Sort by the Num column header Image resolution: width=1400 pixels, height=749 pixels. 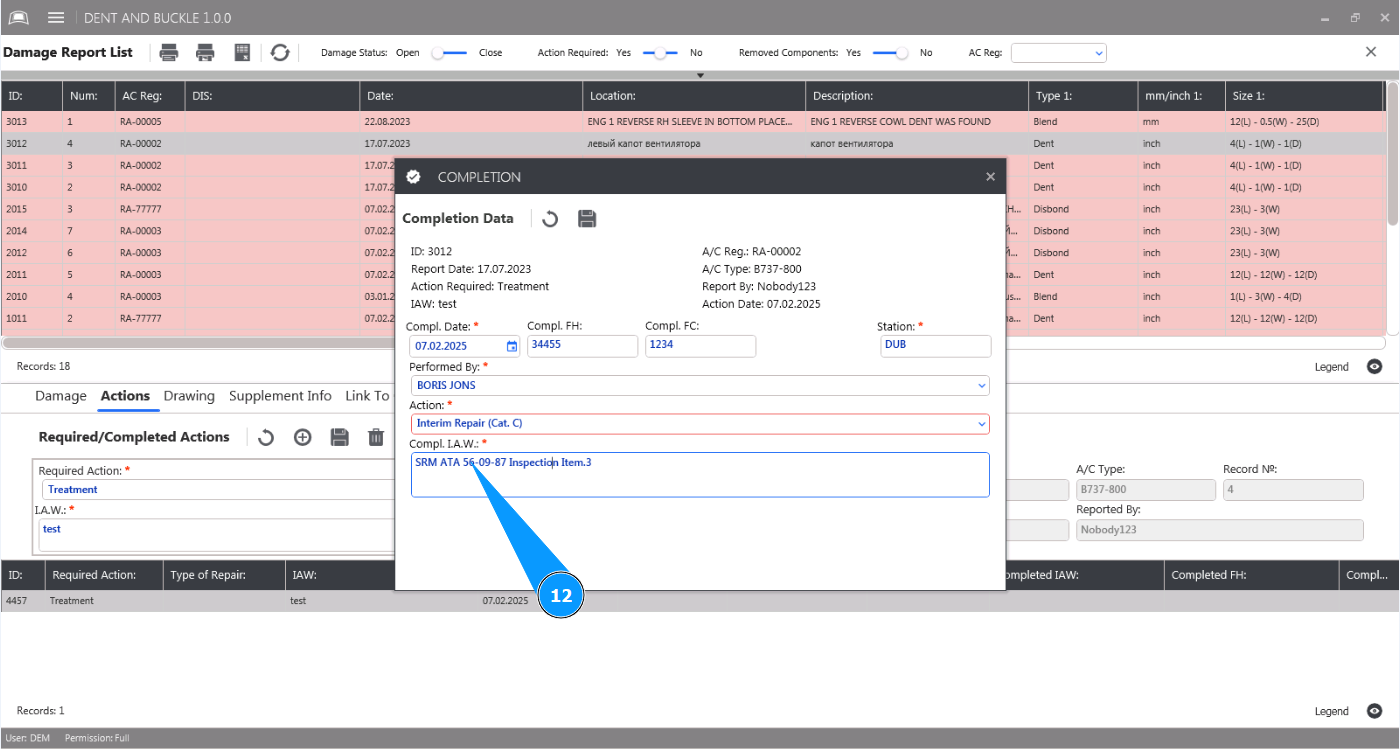tap(87, 96)
